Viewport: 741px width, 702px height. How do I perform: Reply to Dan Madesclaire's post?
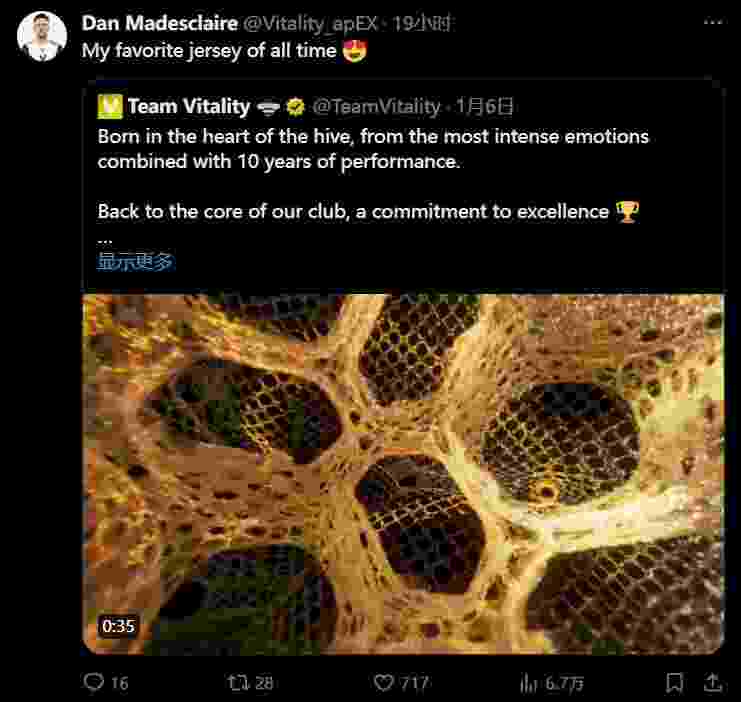tap(94, 683)
